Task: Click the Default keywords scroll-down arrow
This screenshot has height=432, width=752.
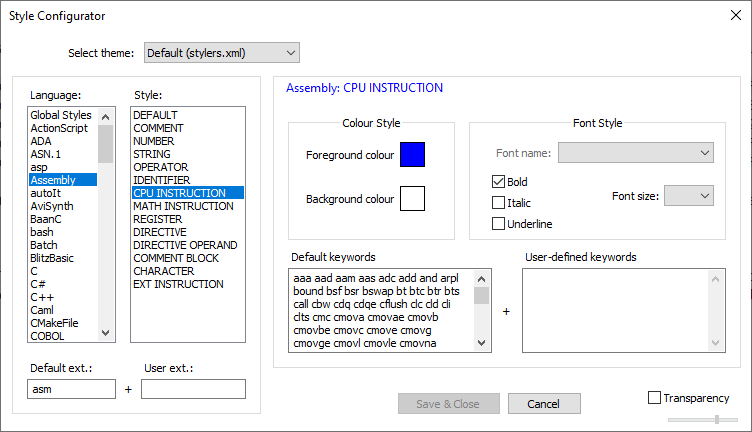Action: (482, 343)
